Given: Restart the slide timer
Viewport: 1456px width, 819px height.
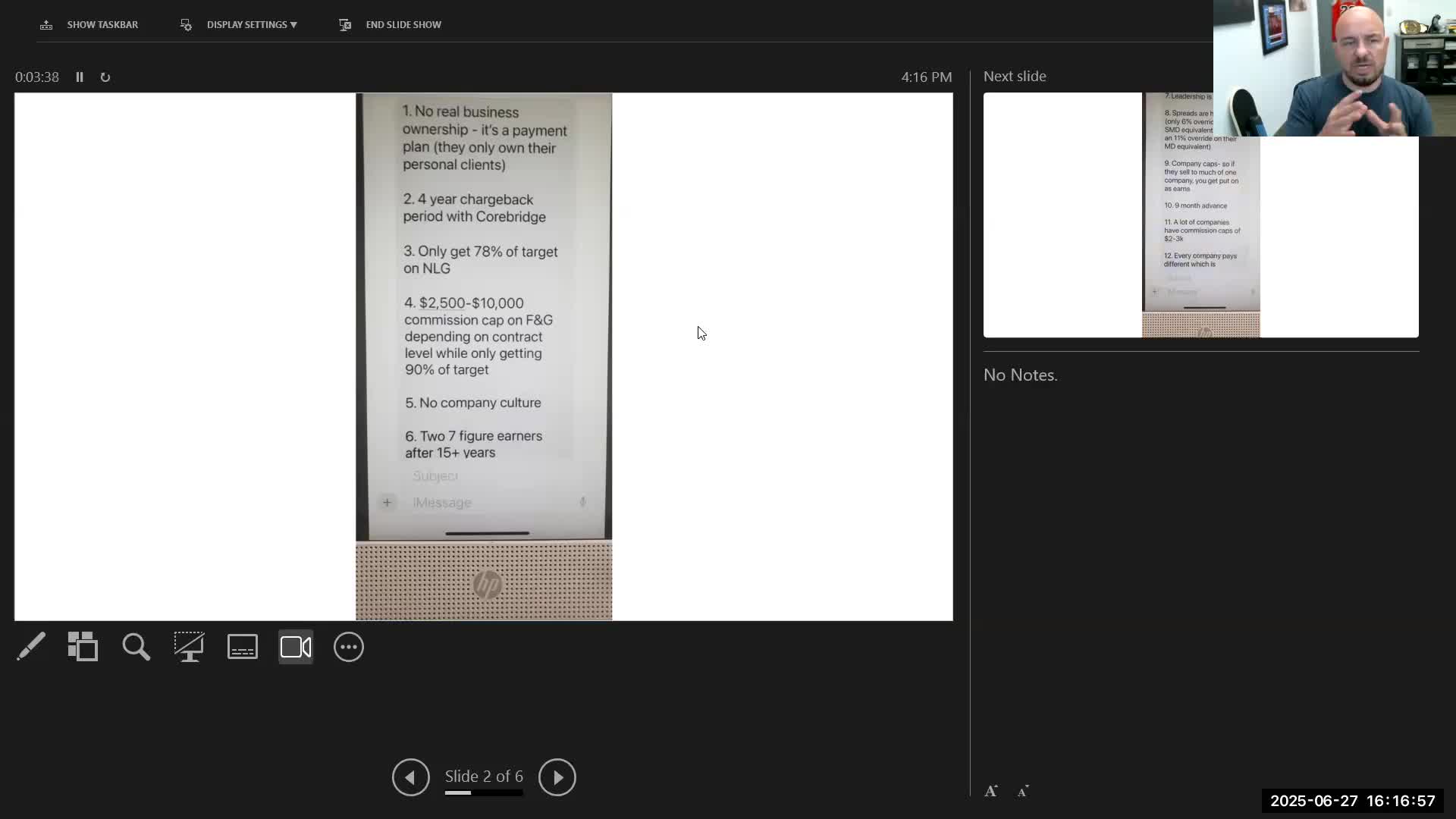Looking at the screenshot, I should pos(105,77).
